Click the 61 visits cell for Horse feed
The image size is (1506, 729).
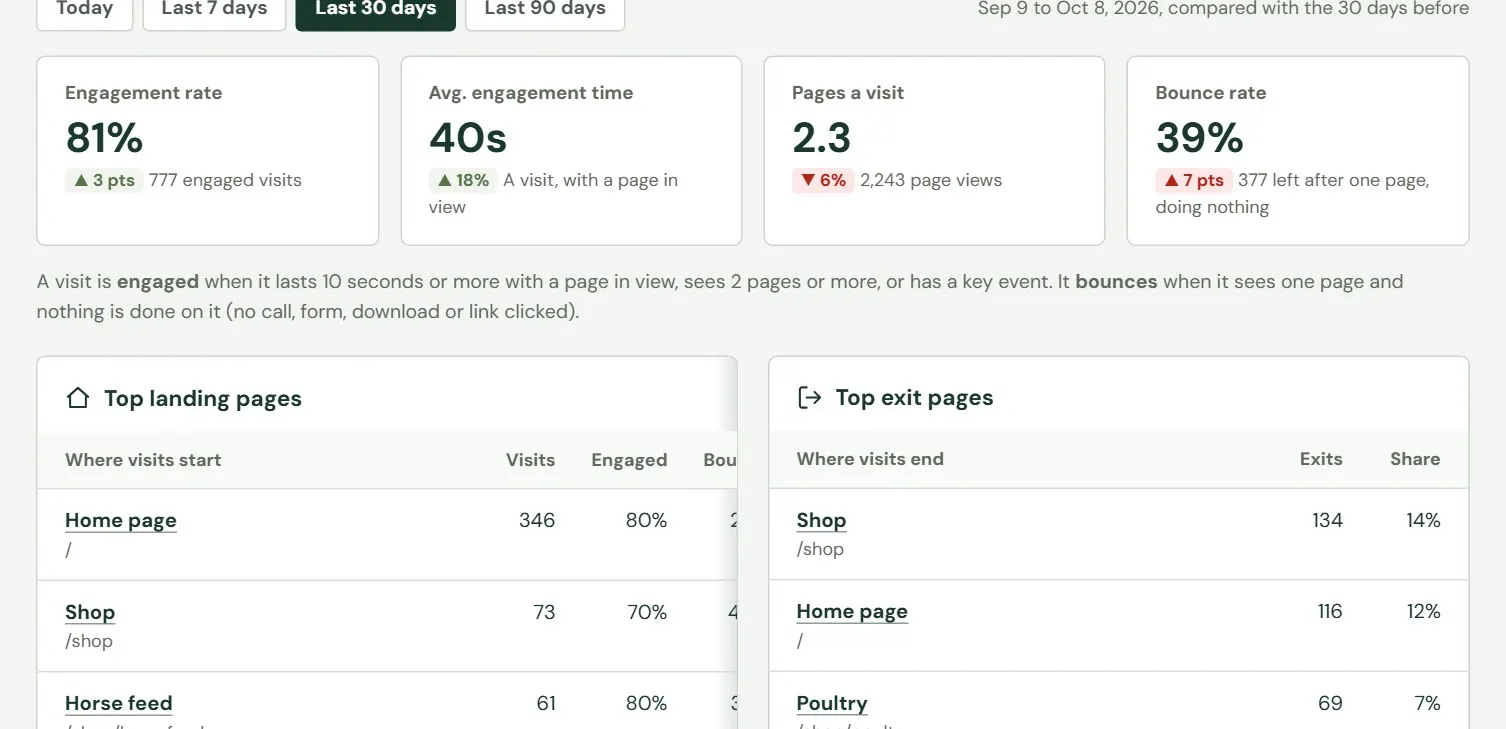546,703
